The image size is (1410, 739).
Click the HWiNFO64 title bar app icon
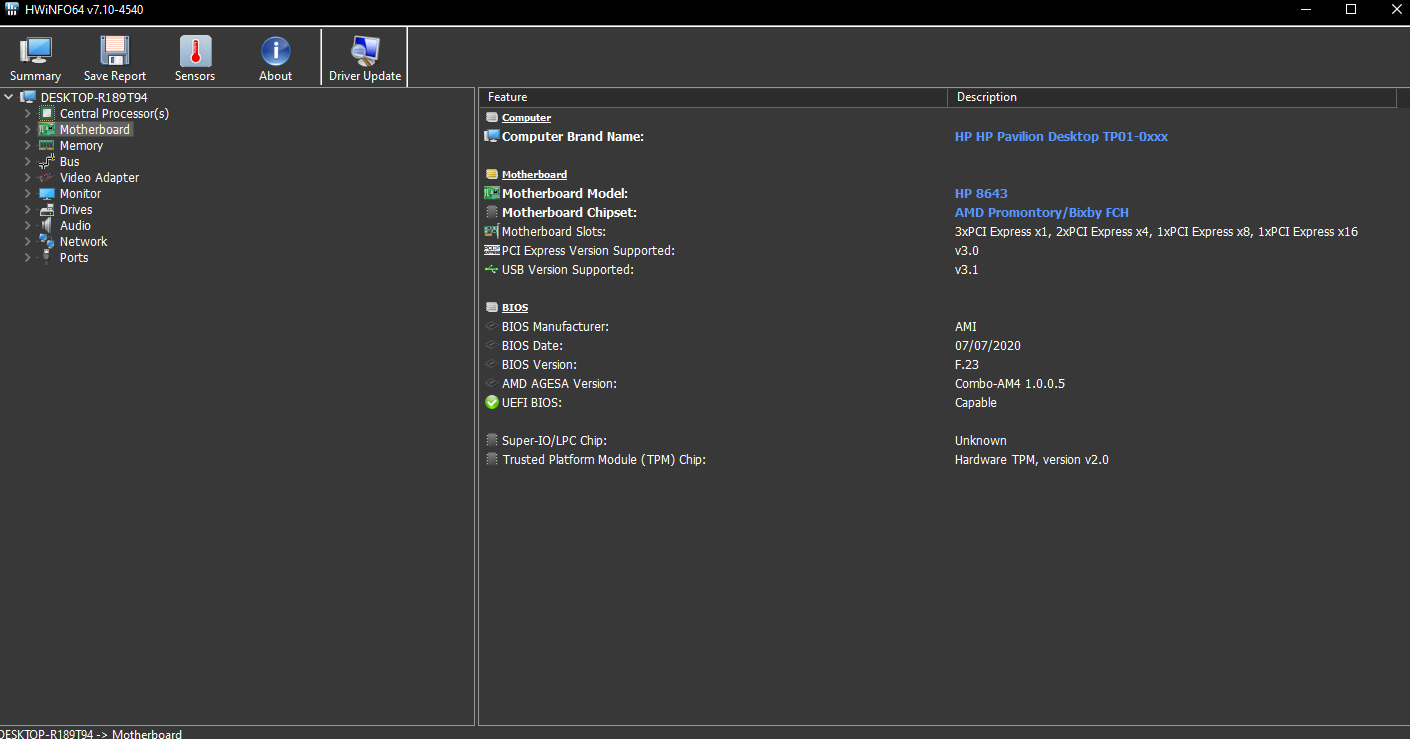coord(11,9)
